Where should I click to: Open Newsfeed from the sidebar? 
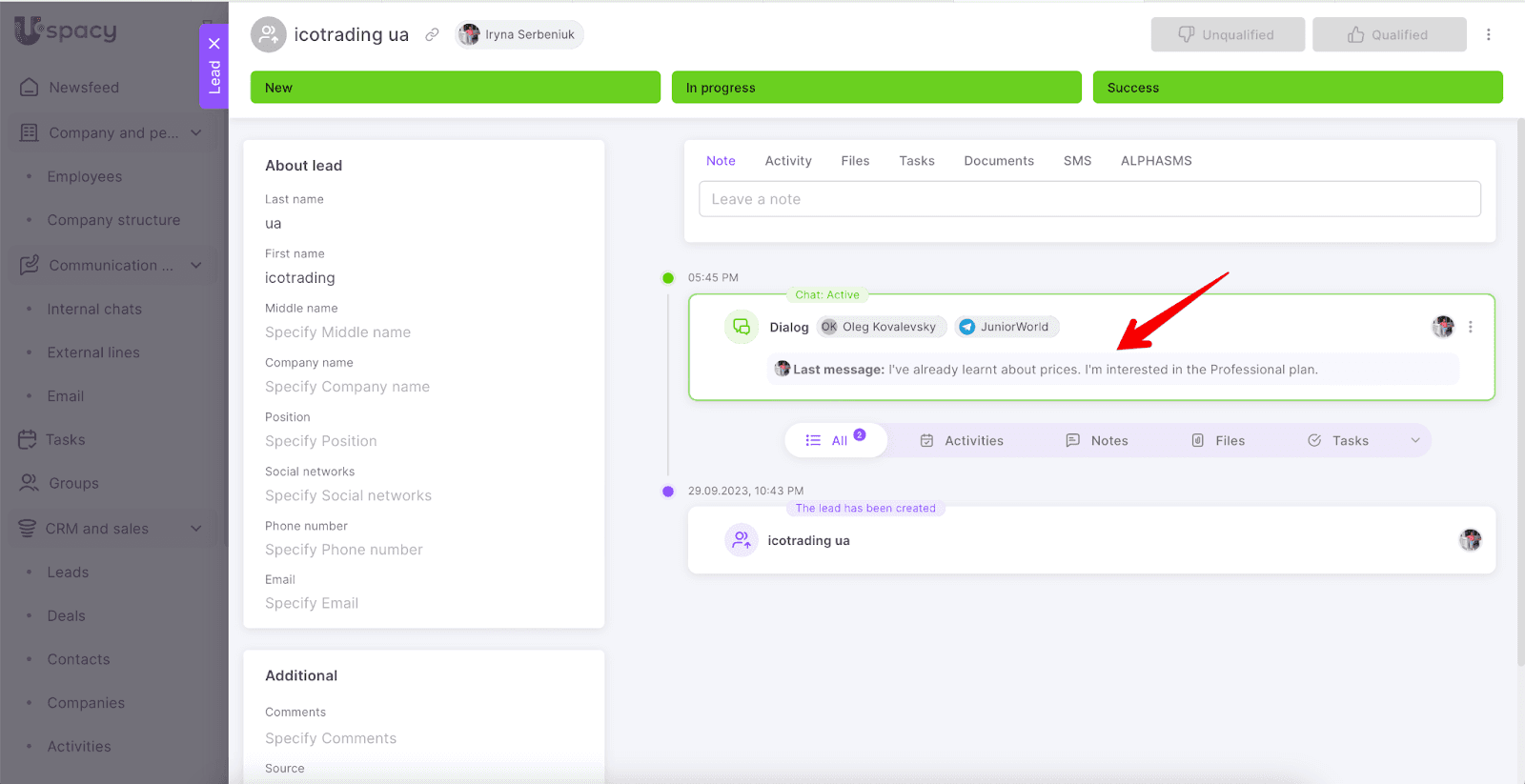click(x=84, y=88)
